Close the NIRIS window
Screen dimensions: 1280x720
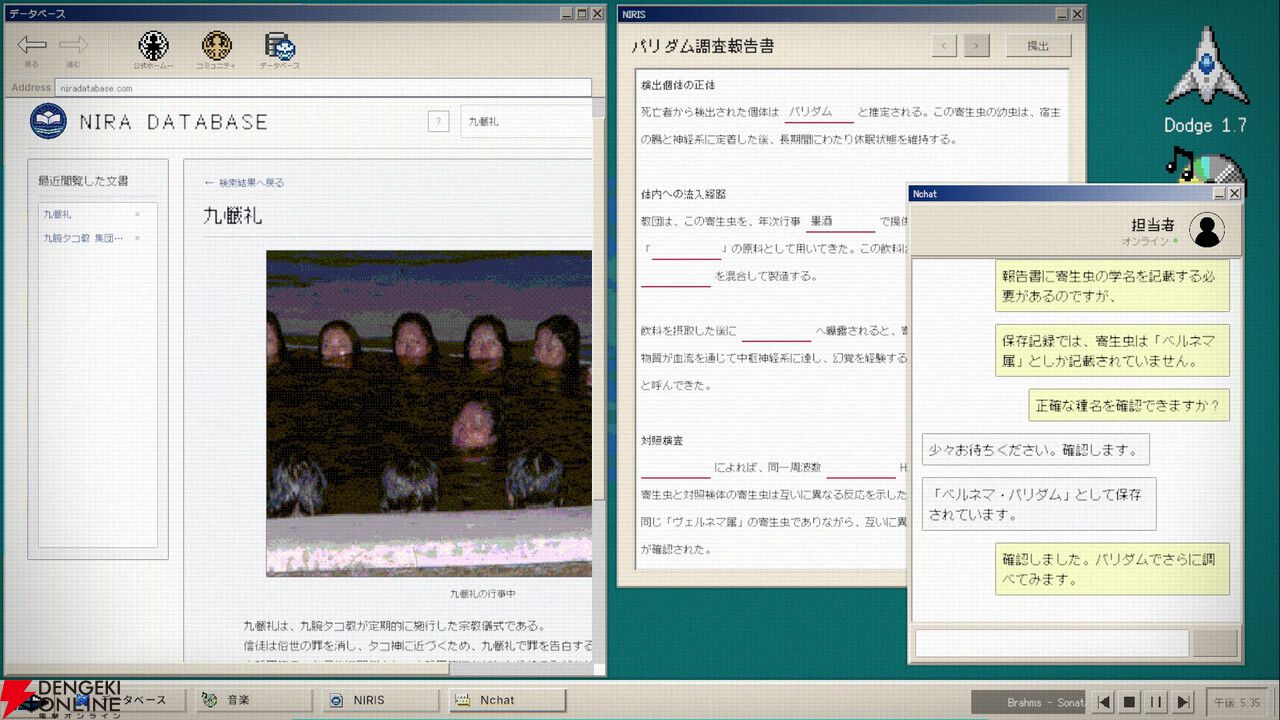point(1077,14)
